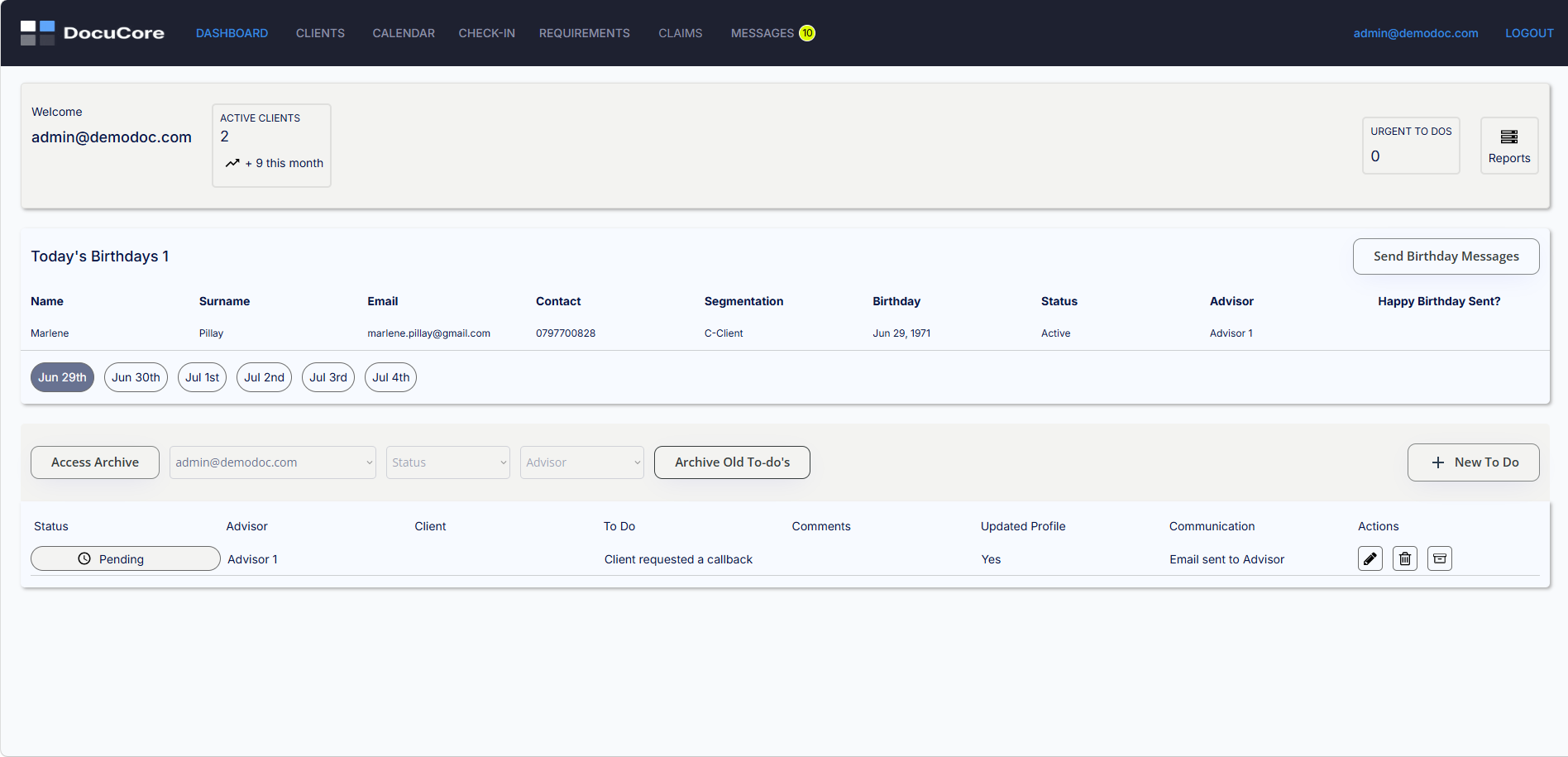Screen dimensions: 1568x757
Task: Open the Access Archive button
Action: (95, 462)
